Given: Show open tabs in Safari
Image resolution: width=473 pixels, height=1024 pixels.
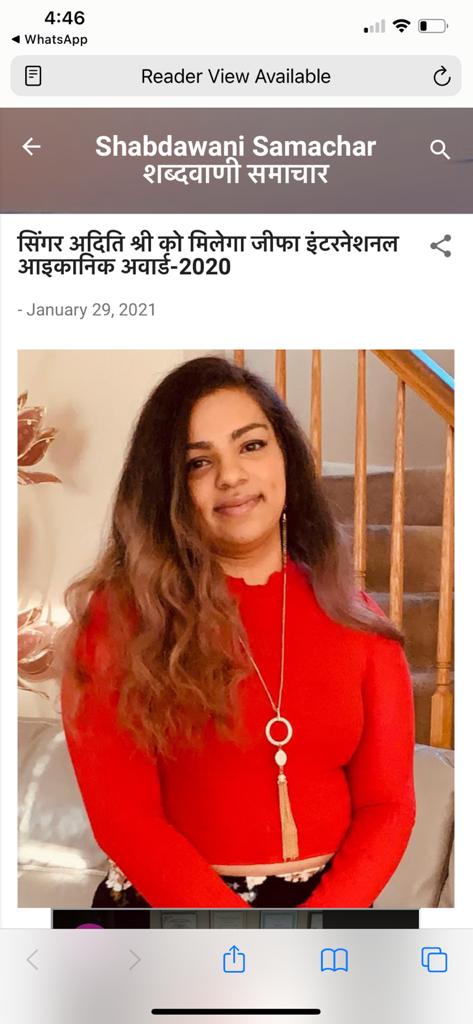Looking at the screenshot, I should coord(434,959).
